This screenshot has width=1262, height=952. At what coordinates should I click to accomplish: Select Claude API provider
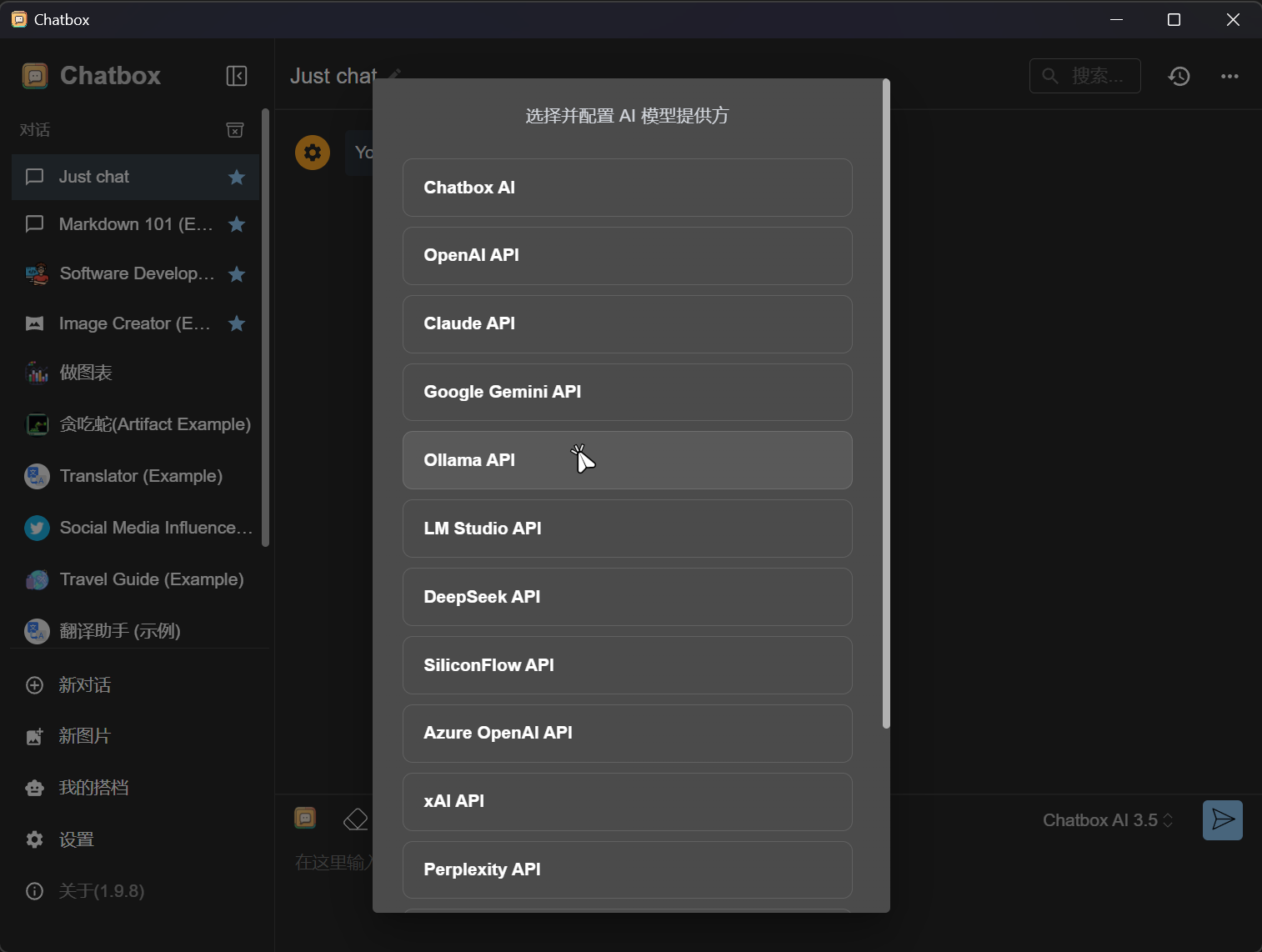pyautogui.click(x=627, y=324)
